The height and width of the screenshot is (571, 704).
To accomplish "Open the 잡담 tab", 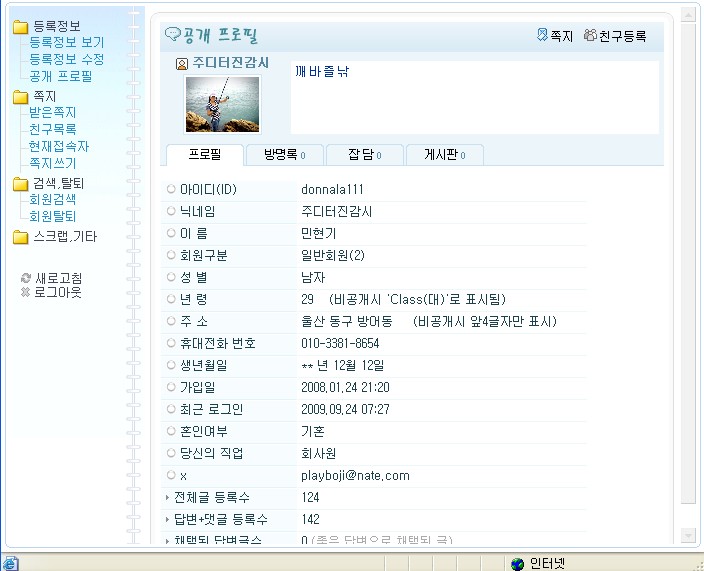I will pyautogui.click(x=365, y=154).
